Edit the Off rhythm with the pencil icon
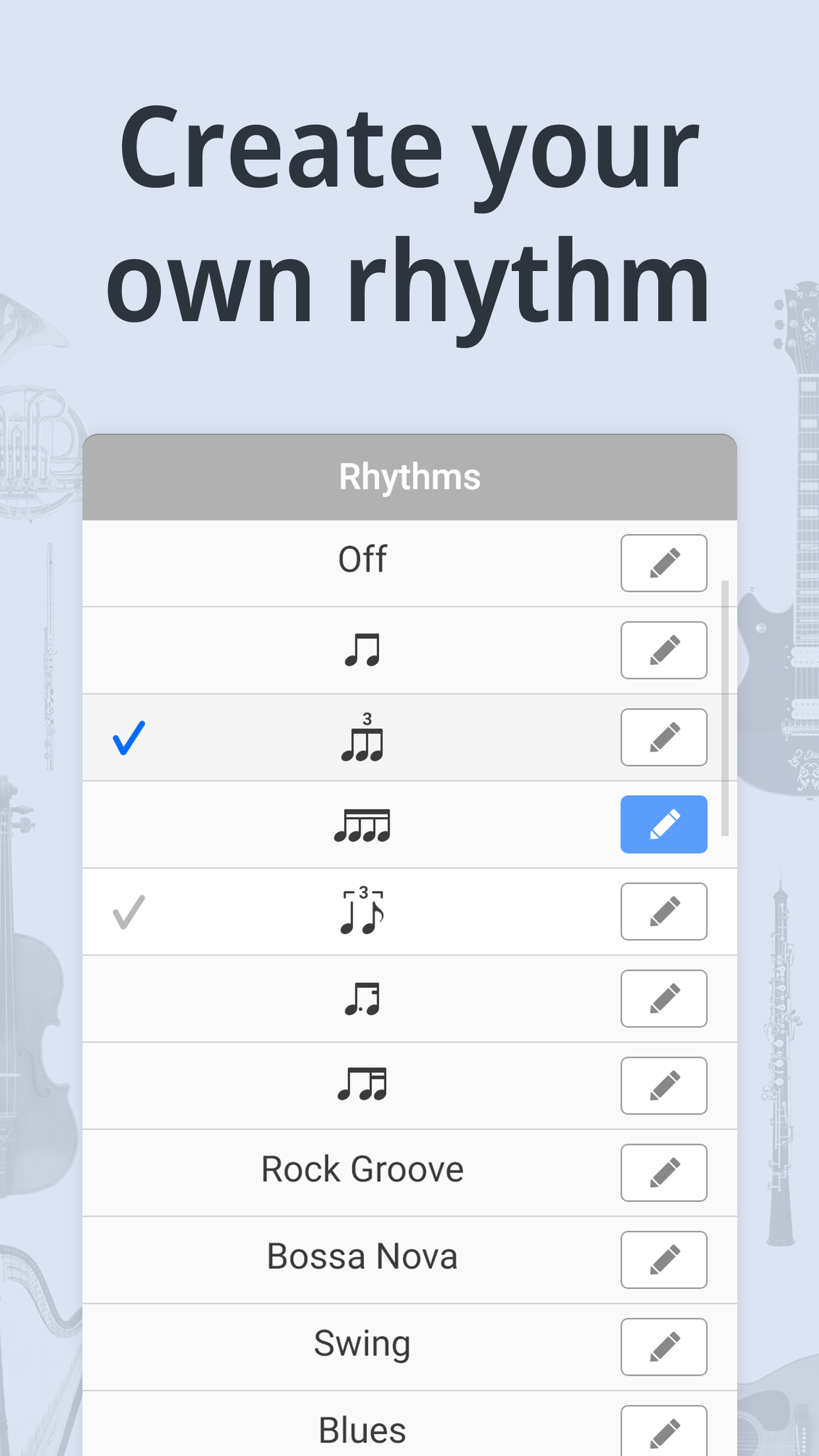 point(663,562)
